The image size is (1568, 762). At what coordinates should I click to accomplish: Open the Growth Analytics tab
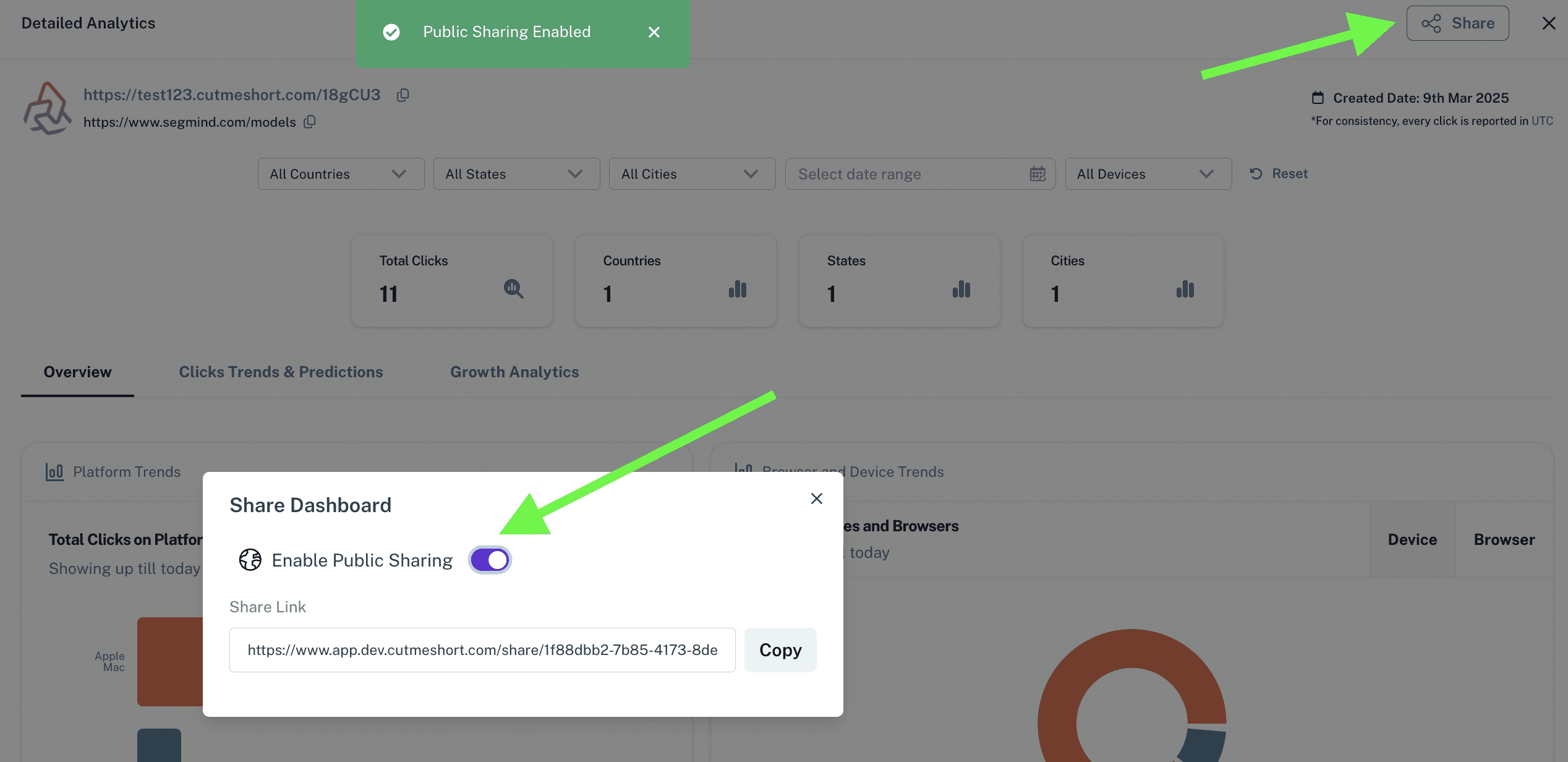click(514, 372)
